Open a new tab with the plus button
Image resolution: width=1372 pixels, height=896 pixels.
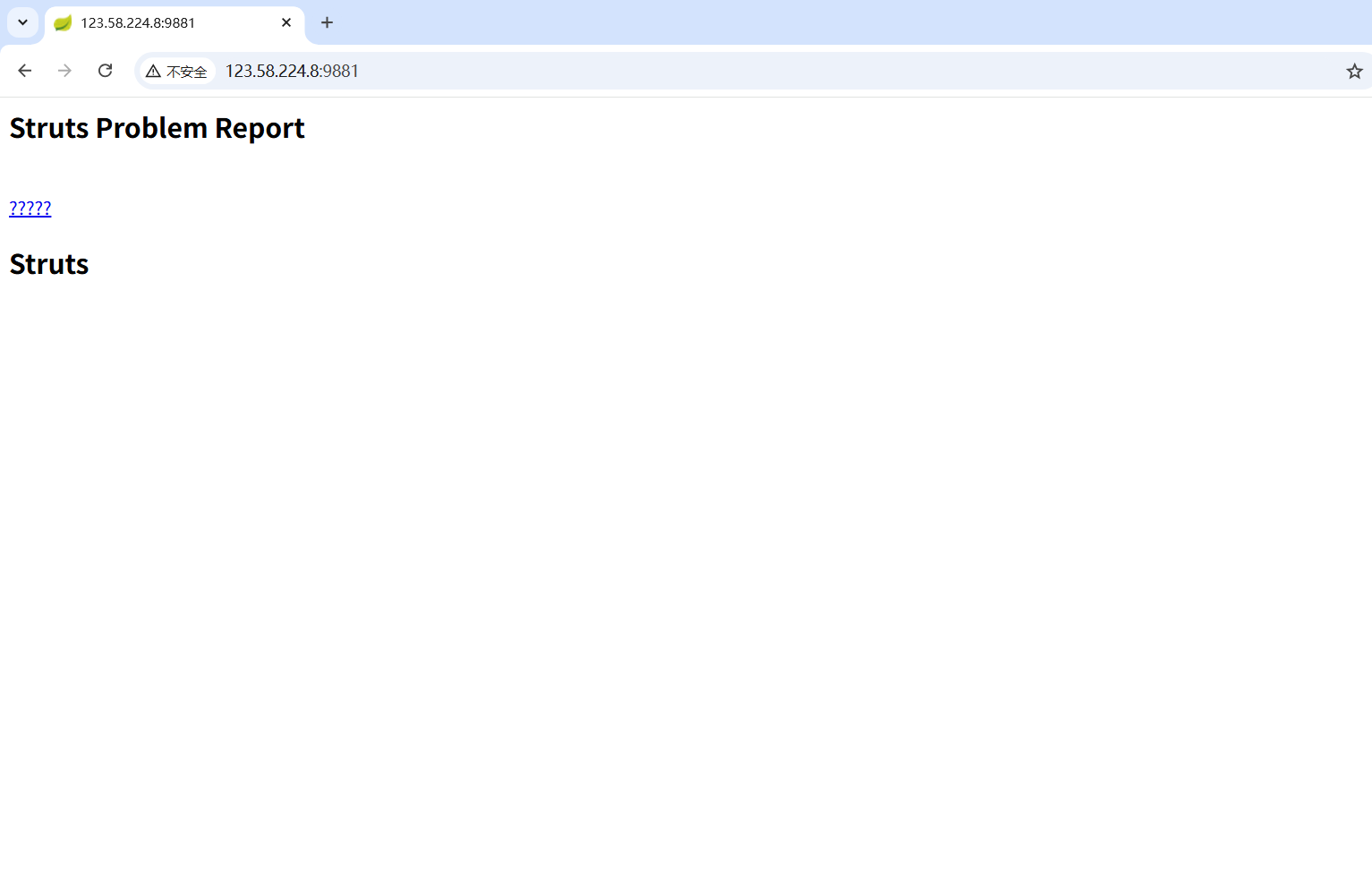[328, 22]
